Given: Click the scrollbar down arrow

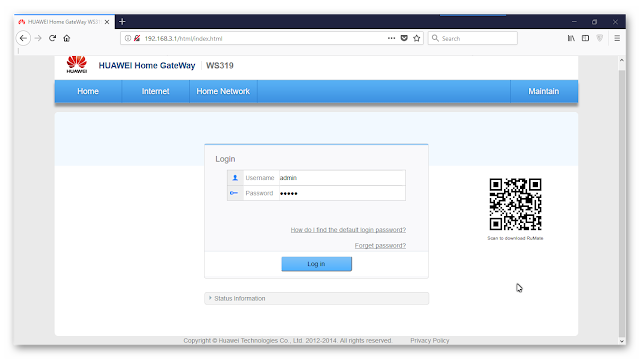Looking at the screenshot, I should (622, 341).
